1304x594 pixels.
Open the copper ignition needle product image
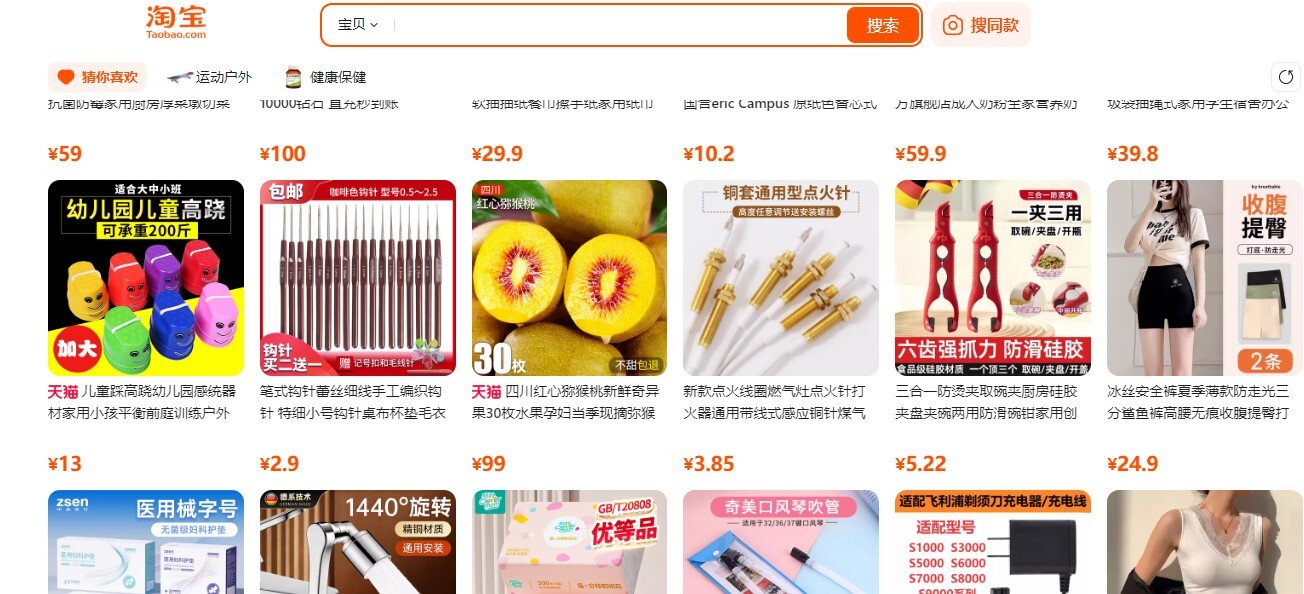coord(781,278)
